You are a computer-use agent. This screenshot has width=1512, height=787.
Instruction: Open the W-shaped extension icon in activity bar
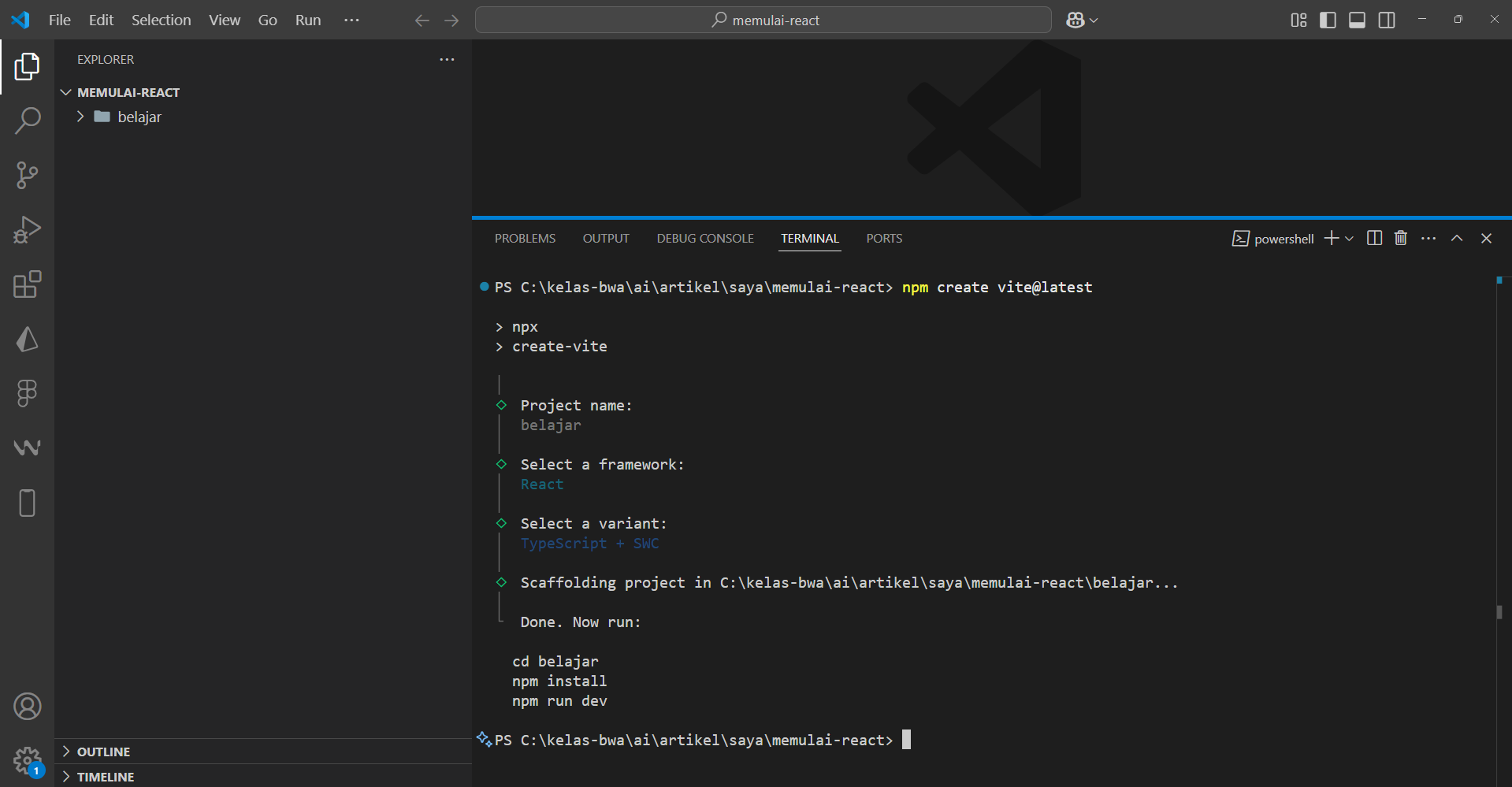[27, 447]
